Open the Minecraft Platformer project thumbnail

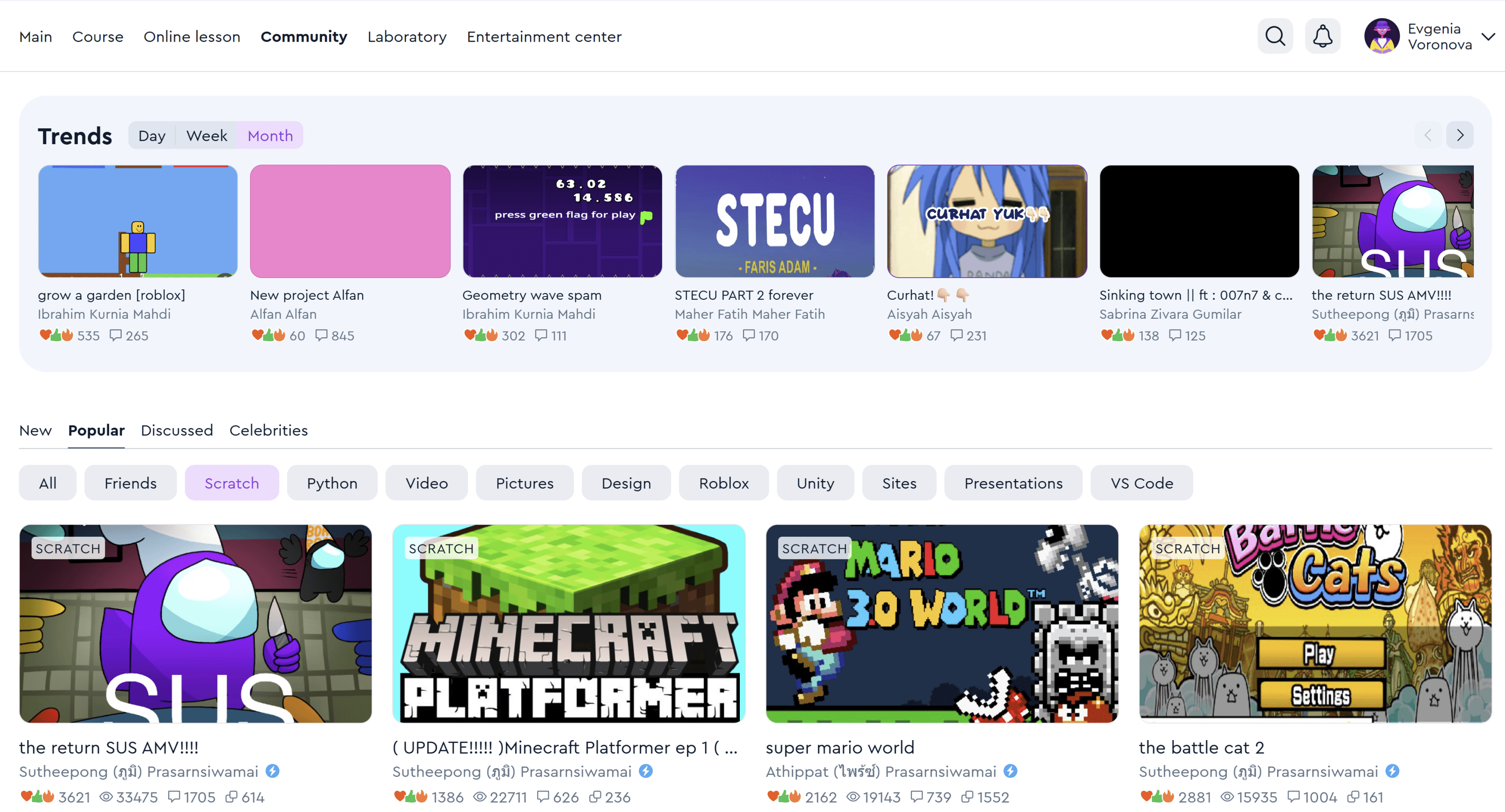pos(568,623)
